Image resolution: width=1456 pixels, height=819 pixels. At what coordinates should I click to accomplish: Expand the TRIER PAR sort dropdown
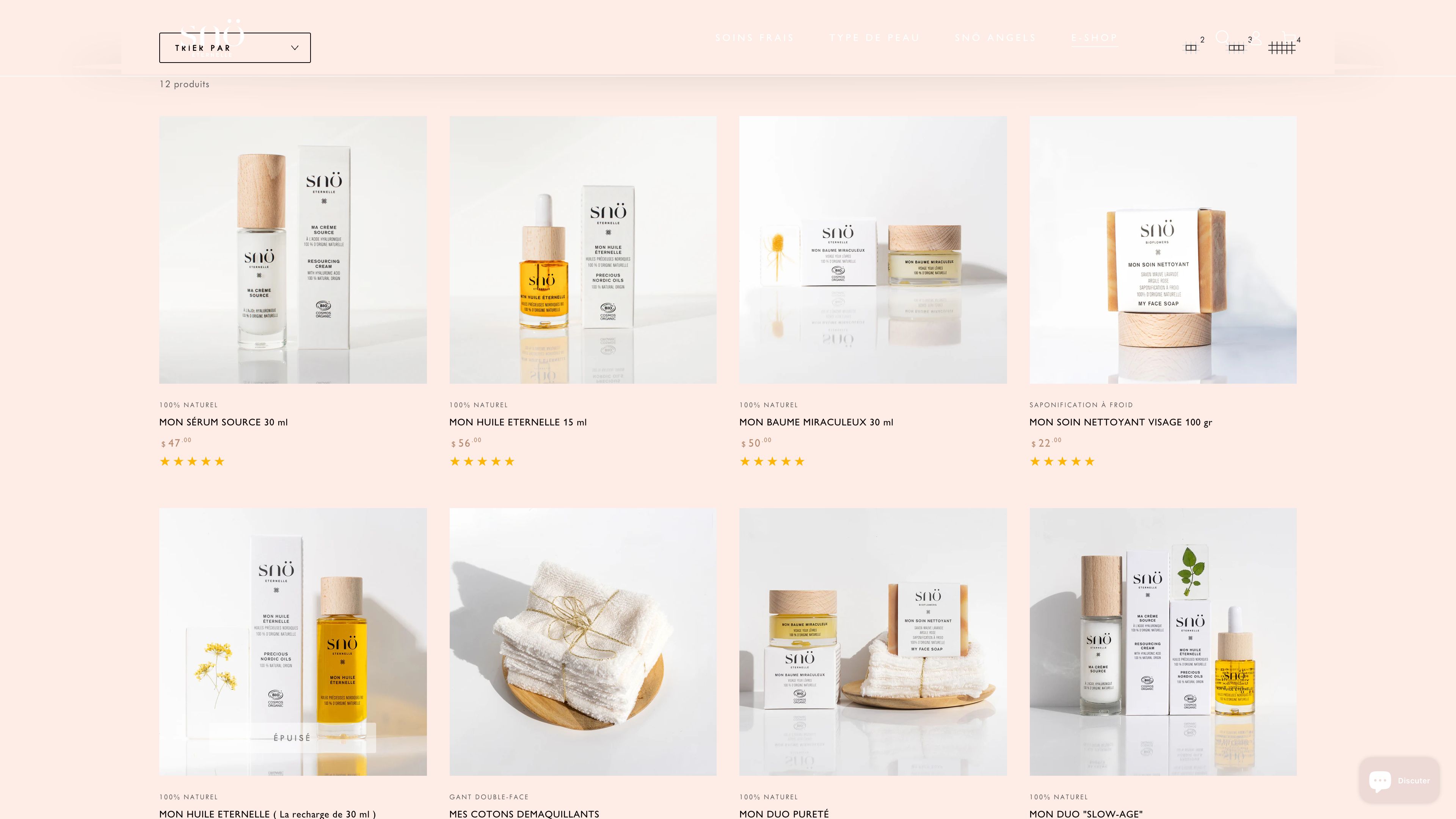click(235, 47)
